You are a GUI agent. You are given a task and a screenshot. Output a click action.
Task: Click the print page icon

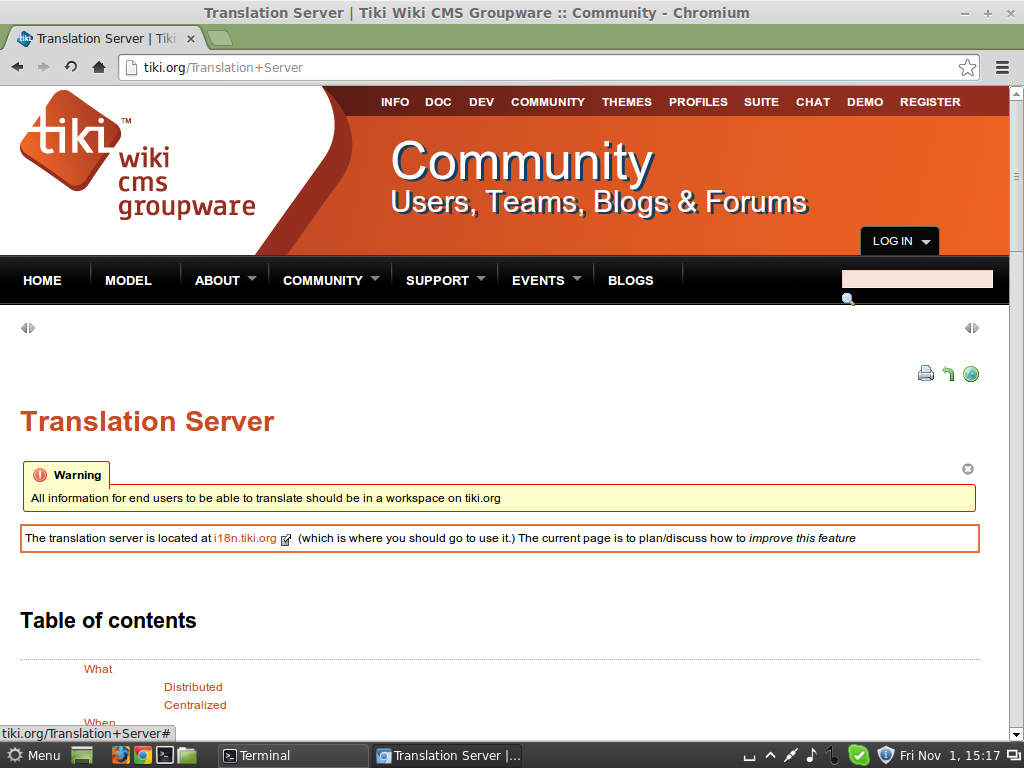pyautogui.click(x=925, y=374)
